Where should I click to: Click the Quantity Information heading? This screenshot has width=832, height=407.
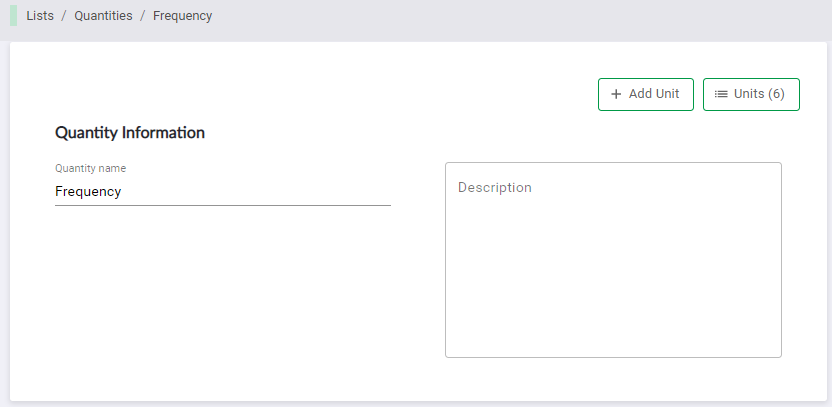(x=130, y=132)
